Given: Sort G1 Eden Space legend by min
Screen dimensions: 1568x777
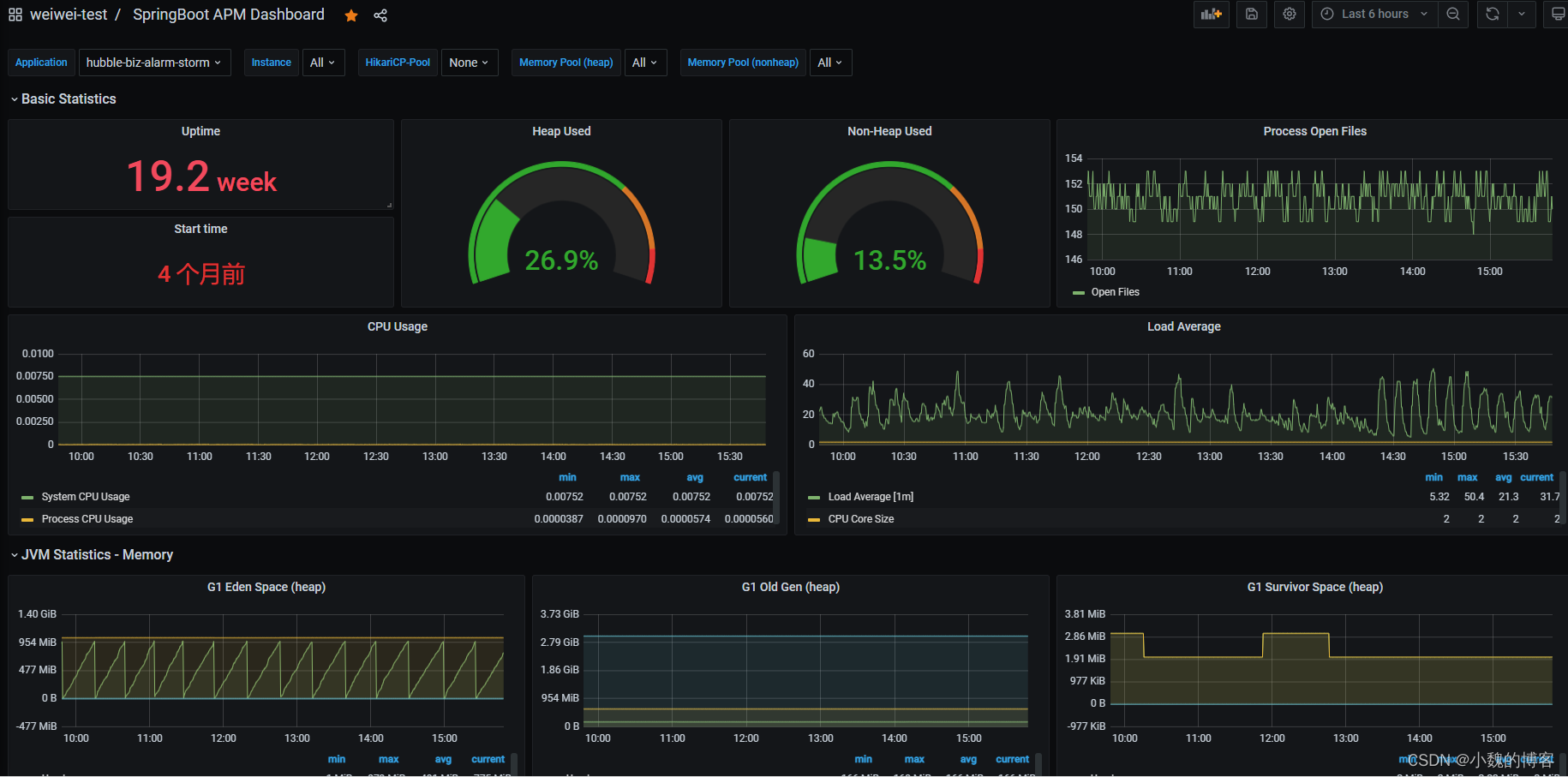Looking at the screenshot, I should click(x=337, y=759).
